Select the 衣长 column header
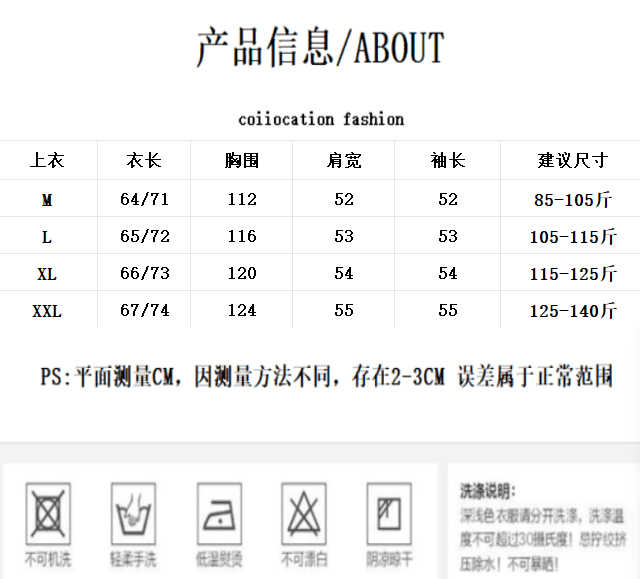The width and height of the screenshot is (640, 579). coord(144,160)
